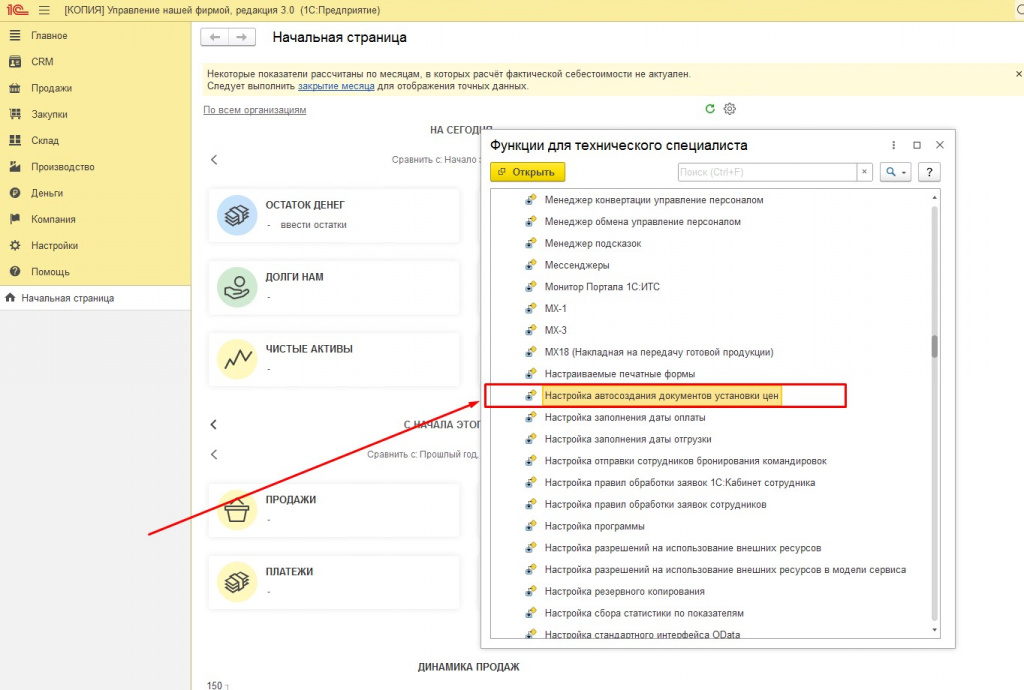
Task: Open the Производство section
Action: point(63,166)
